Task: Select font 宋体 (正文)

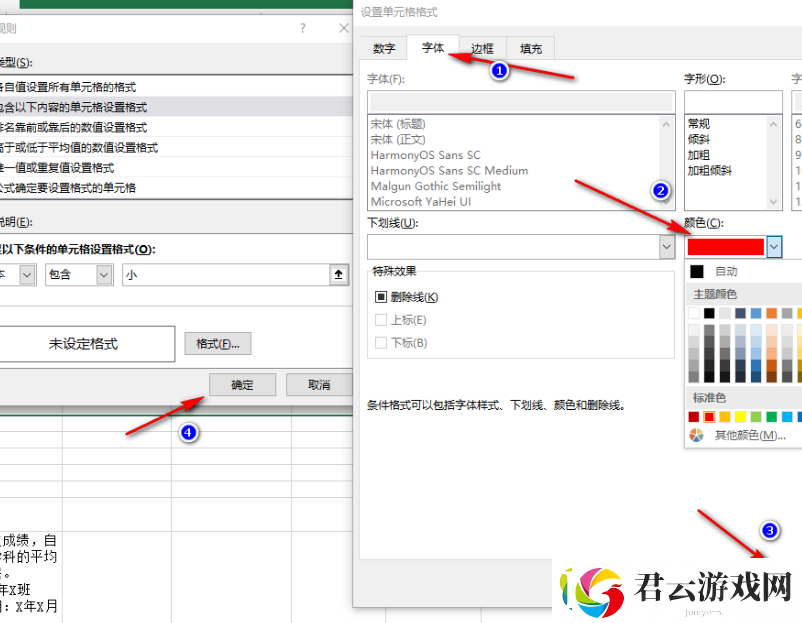Action: coord(398,139)
